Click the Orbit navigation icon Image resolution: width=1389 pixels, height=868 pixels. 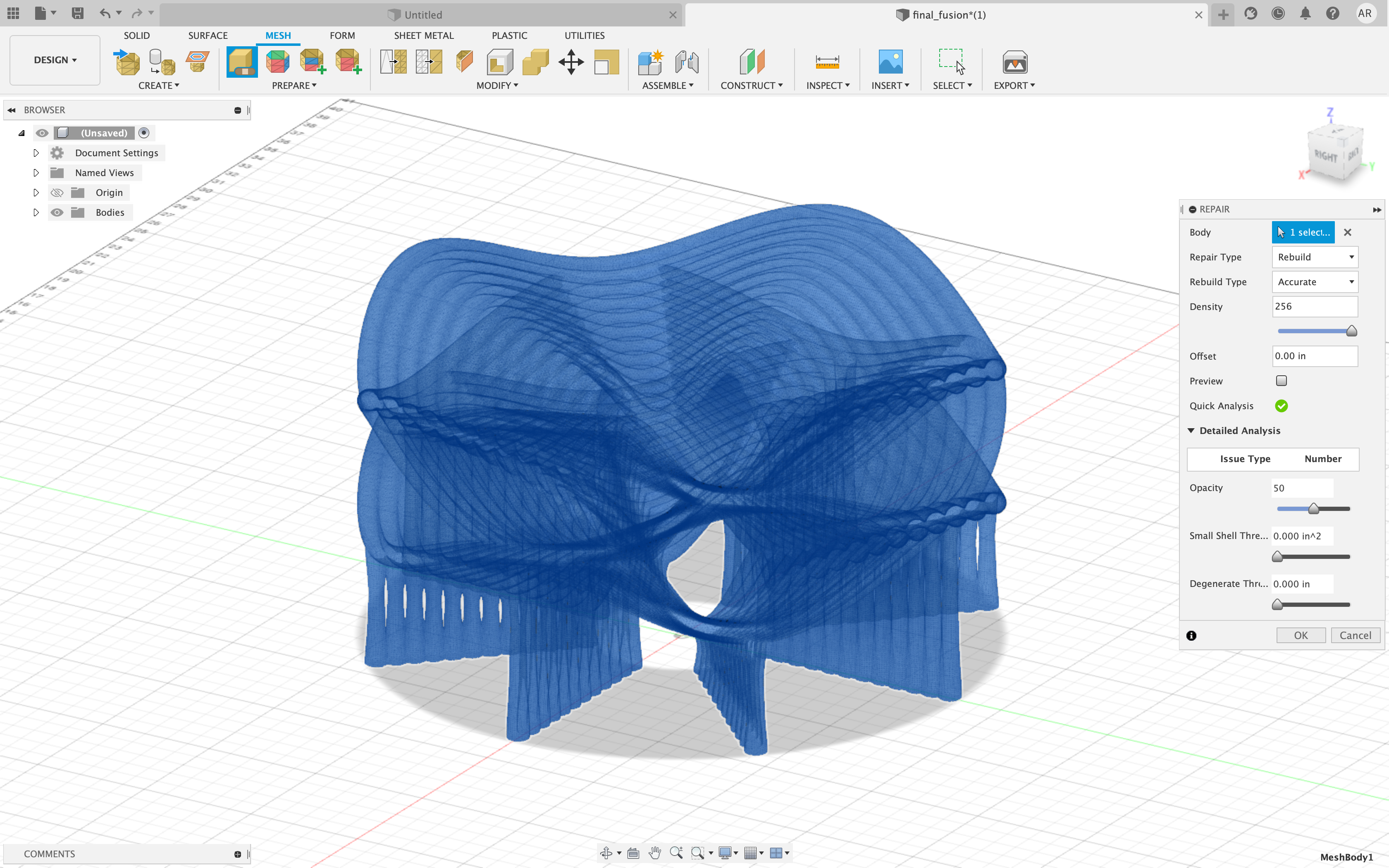[606, 852]
